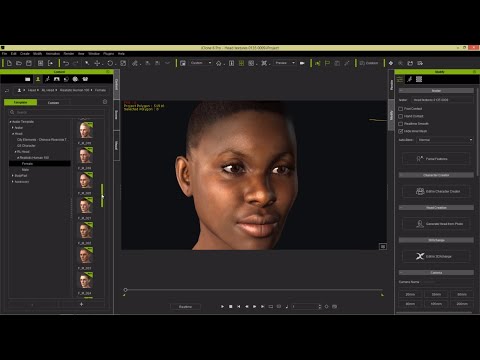Expand the BodyPart tree node
480x360 pixels.
coord(13,176)
